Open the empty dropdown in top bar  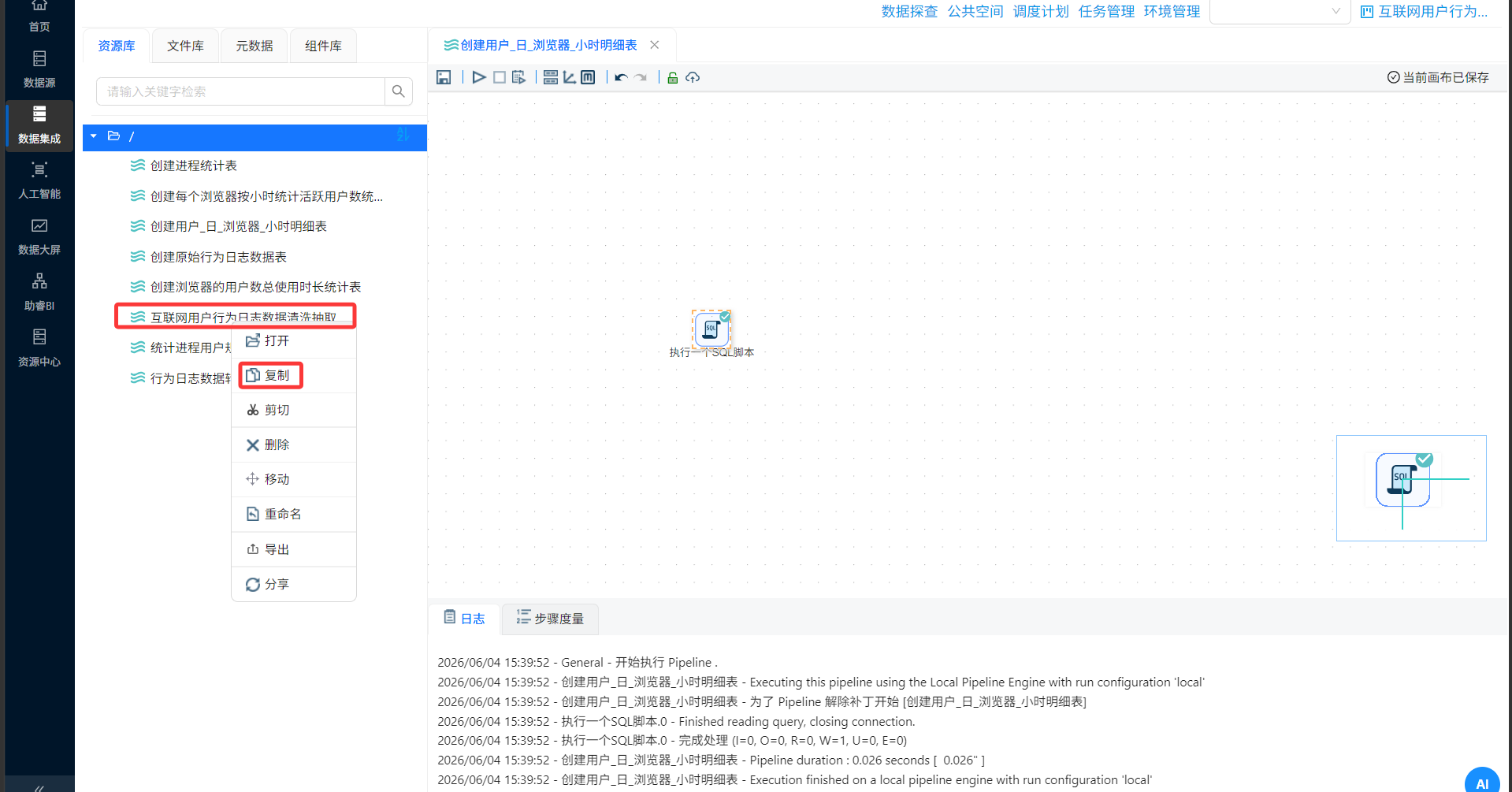(1280, 11)
